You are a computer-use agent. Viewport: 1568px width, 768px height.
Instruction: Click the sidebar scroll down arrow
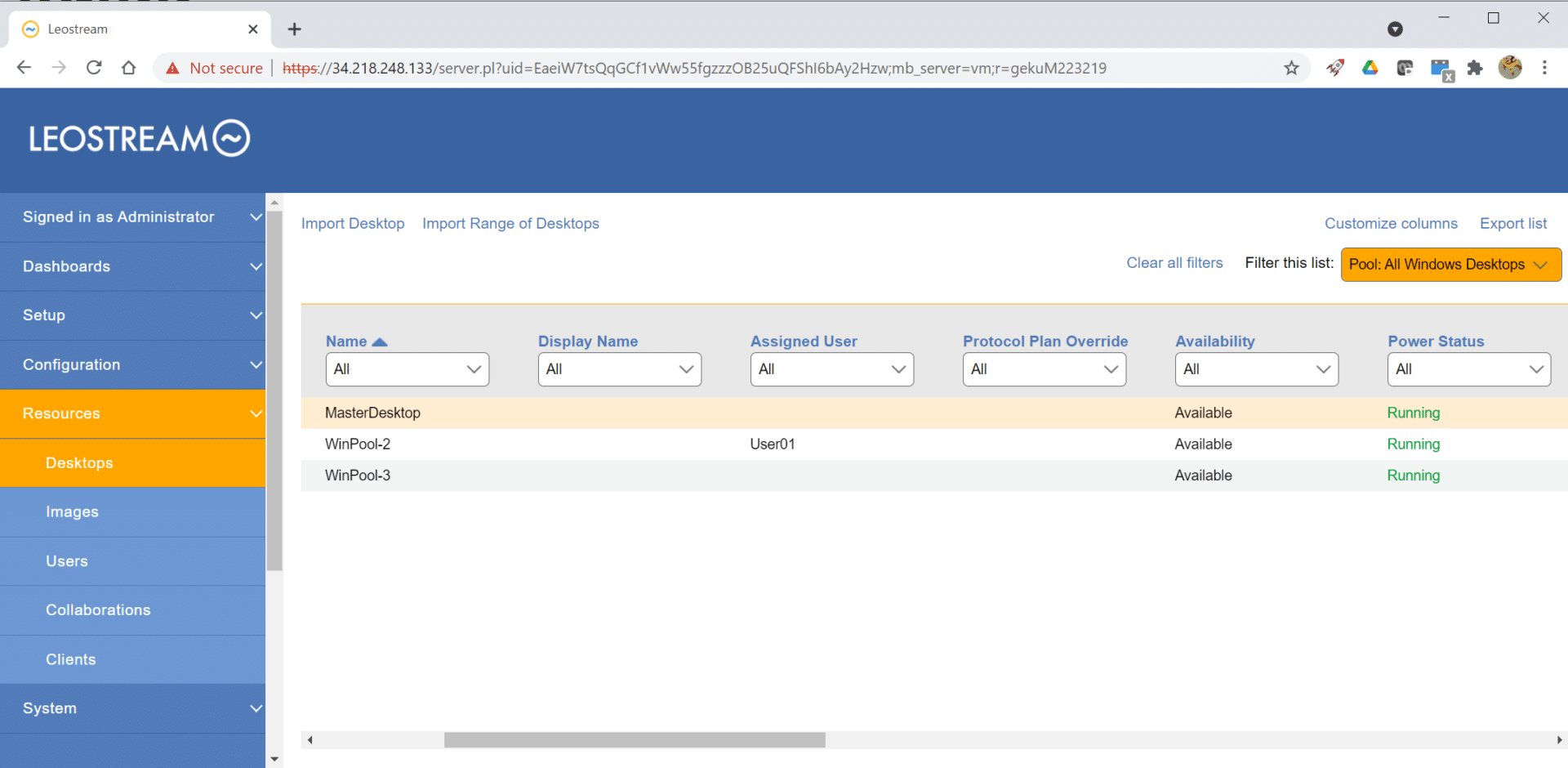[x=274, y=759]
